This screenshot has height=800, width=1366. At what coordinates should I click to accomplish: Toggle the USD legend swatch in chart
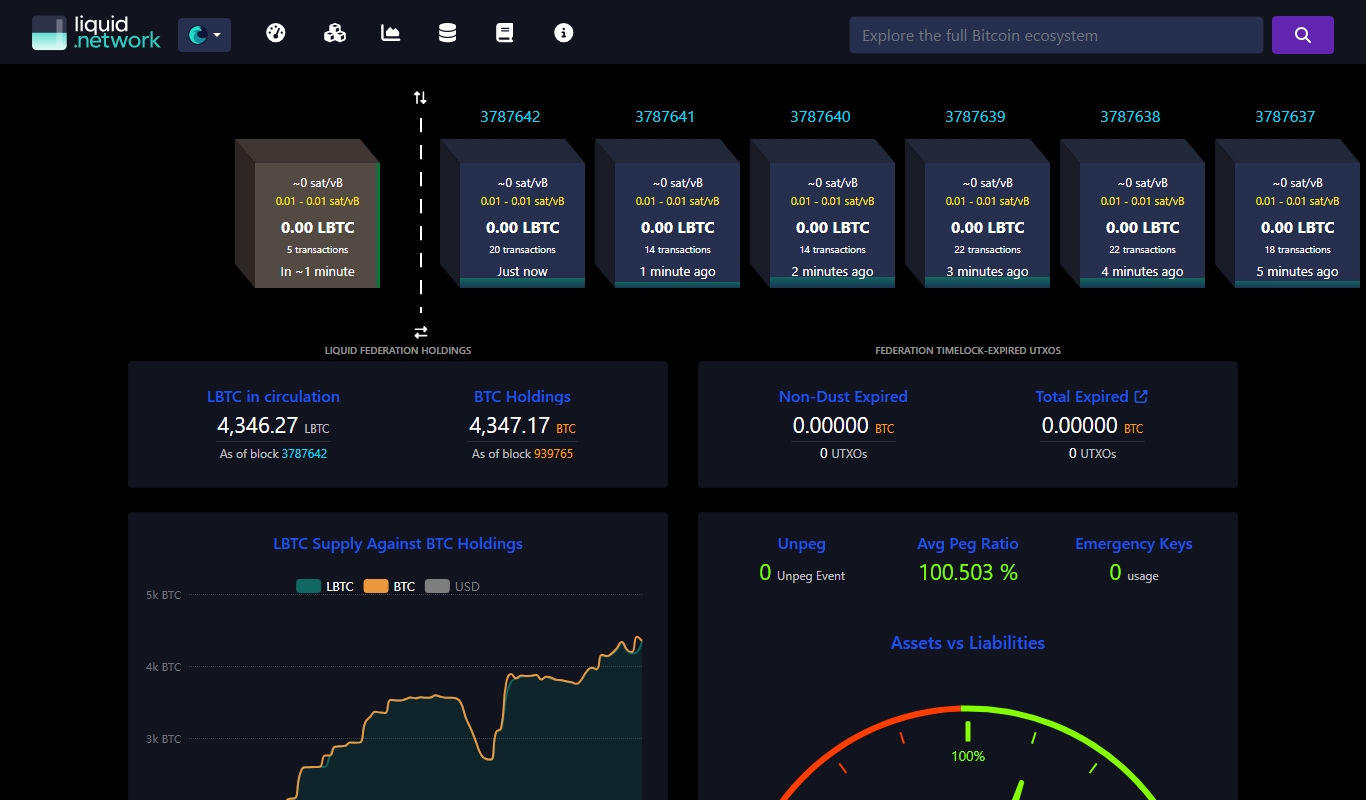point(437,587)
